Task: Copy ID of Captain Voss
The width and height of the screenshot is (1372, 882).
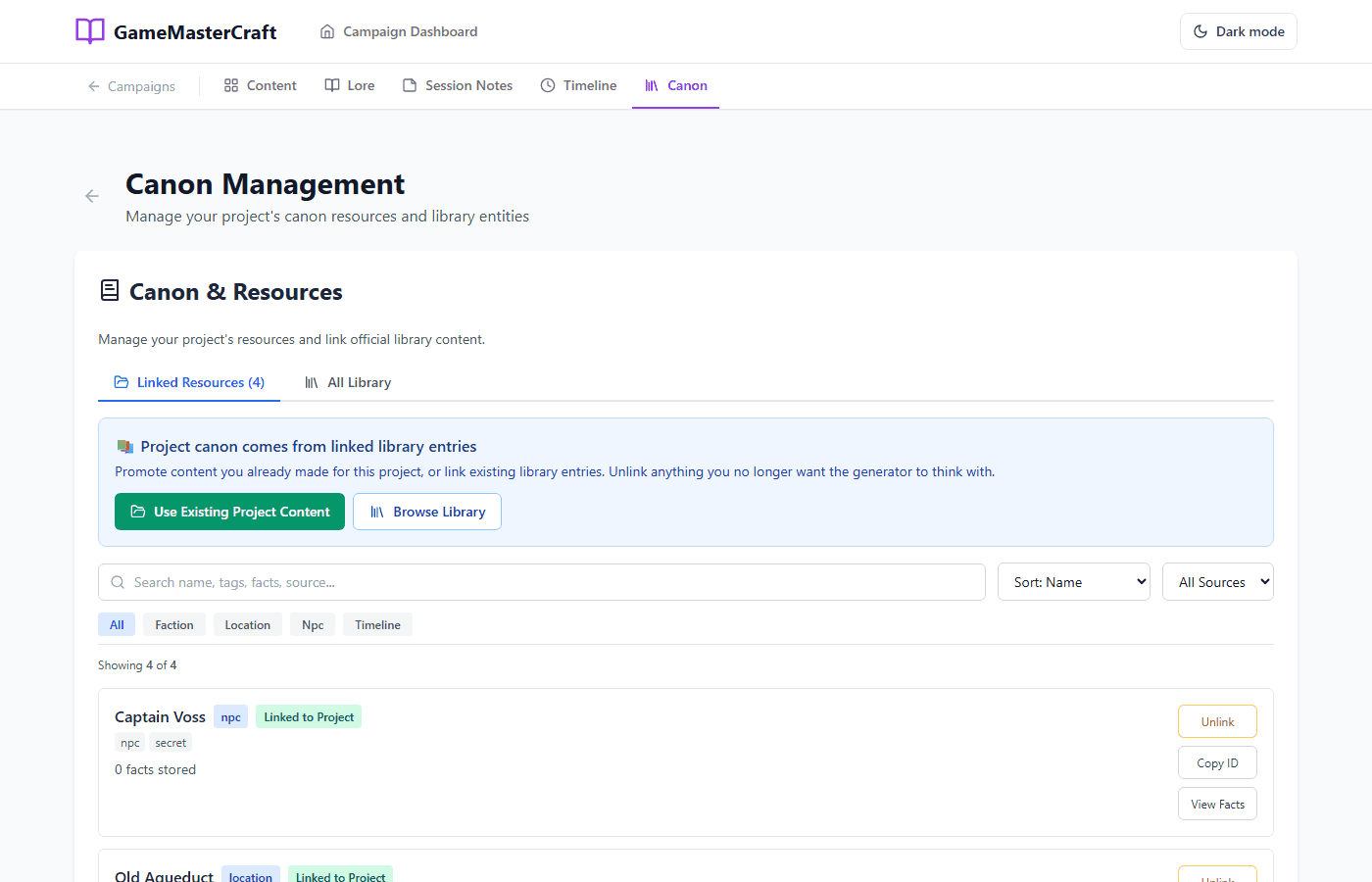Action: coord(1217,762)
